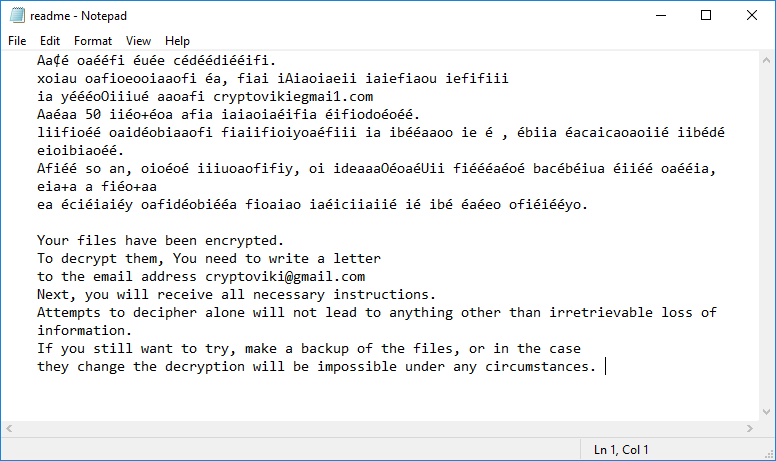The image size is (776, 461).
Task: Maximize the Notepad window
Action: tap(706, 16)
